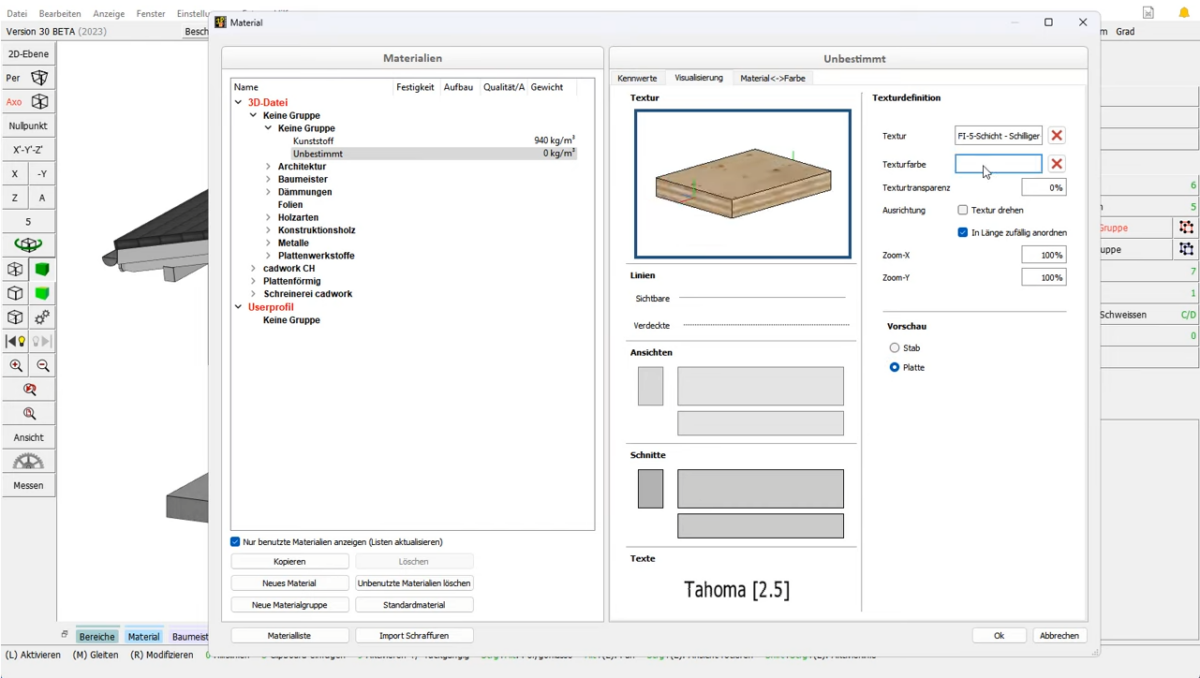Open the Materialliste
Image resolution: width=1200 pixels, height=678 pixels.
click(289, 634)
